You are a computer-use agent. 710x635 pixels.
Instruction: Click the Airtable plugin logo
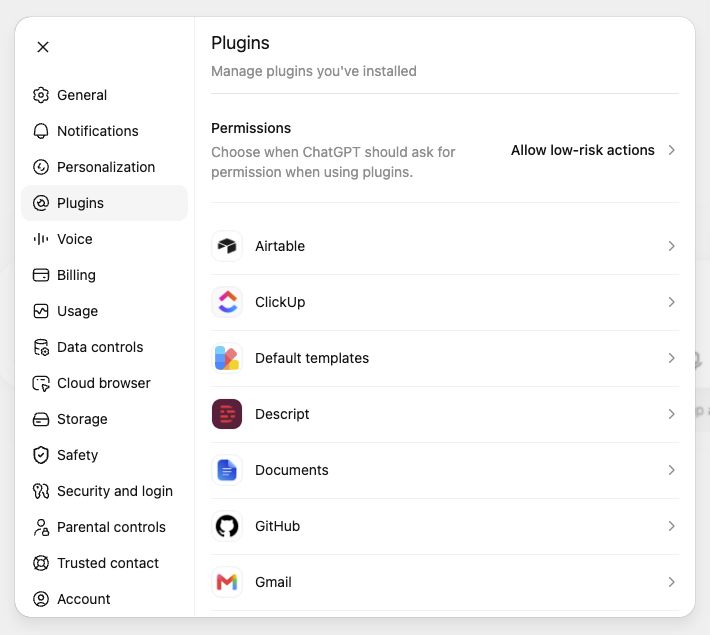click(x=227, y=246)
